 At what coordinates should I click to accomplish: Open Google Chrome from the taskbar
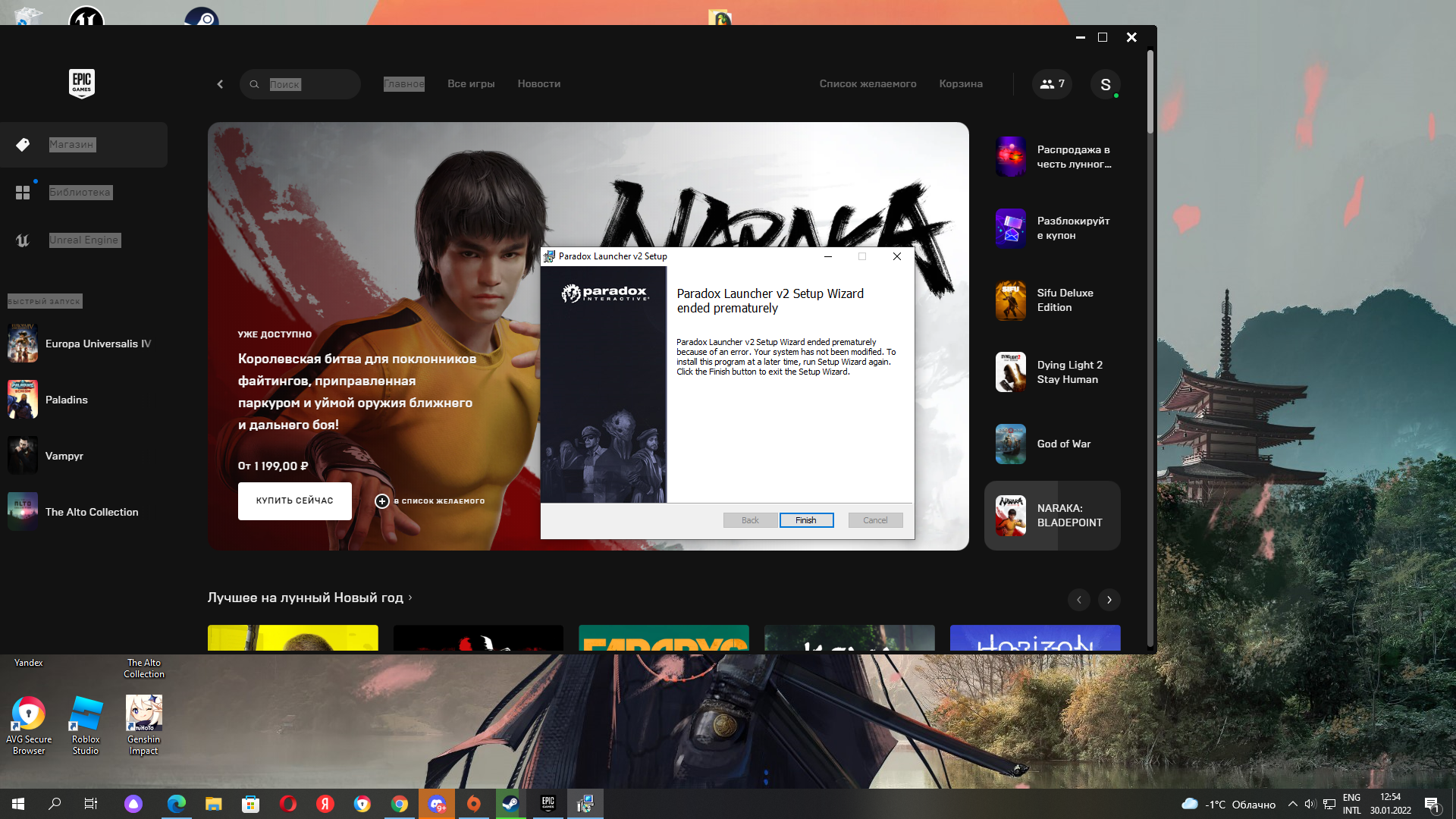(400, 804)
